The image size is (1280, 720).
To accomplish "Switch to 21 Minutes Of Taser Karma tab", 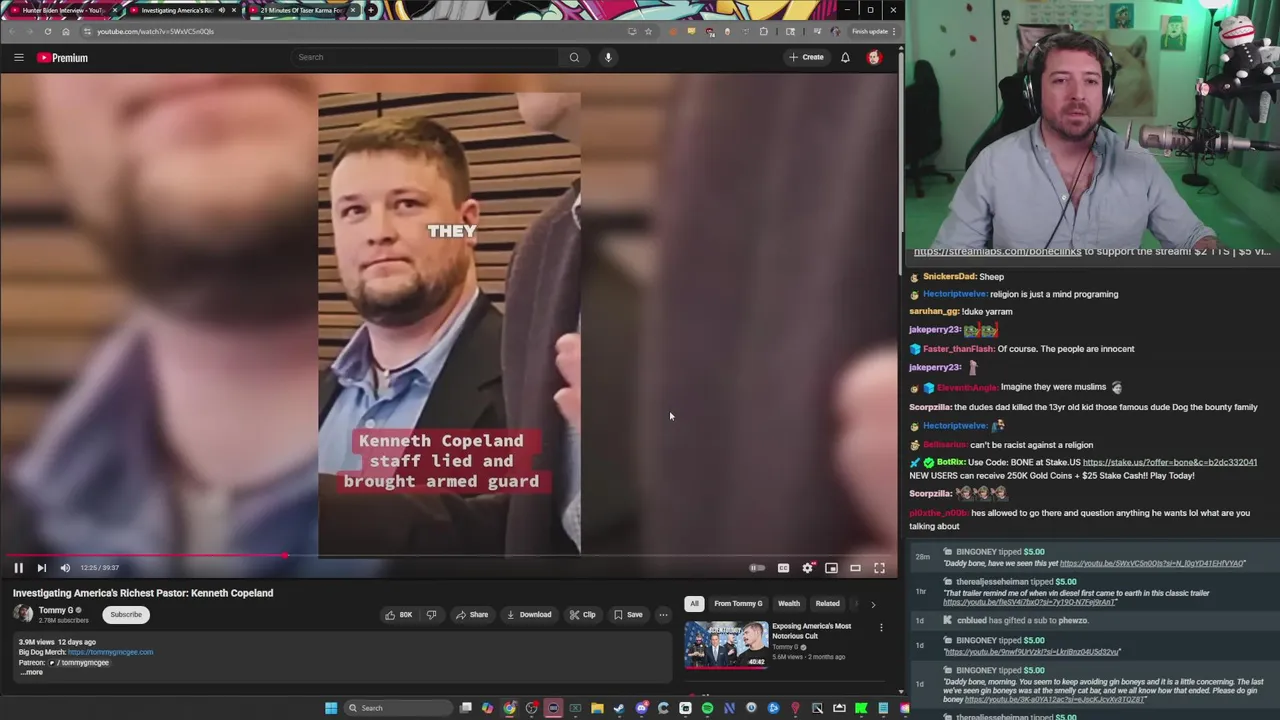I will 302,10.
